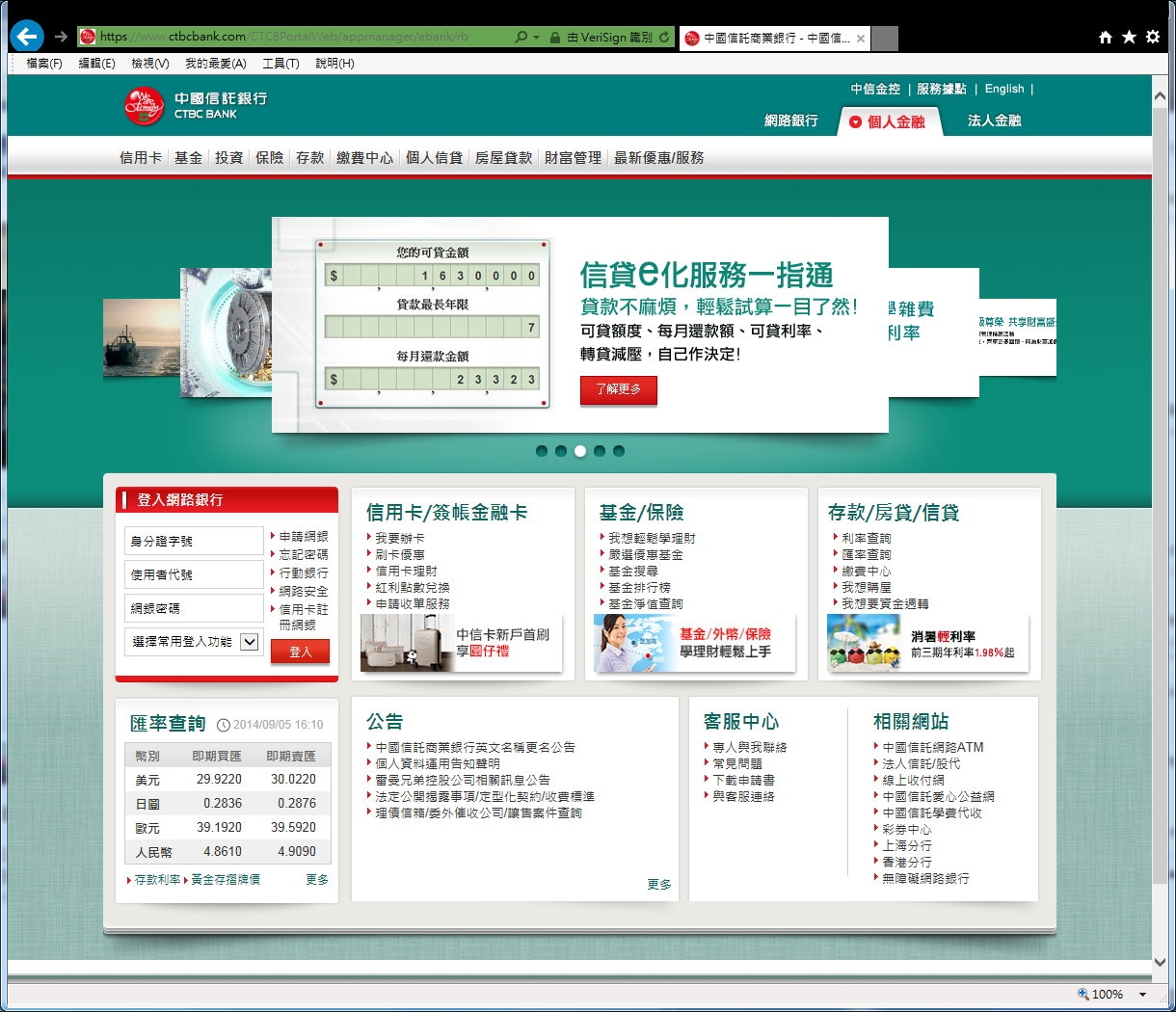Viewport: 1176px width, 1012px height.
Task: Open 服務據點 link
Action: [942, 89]
